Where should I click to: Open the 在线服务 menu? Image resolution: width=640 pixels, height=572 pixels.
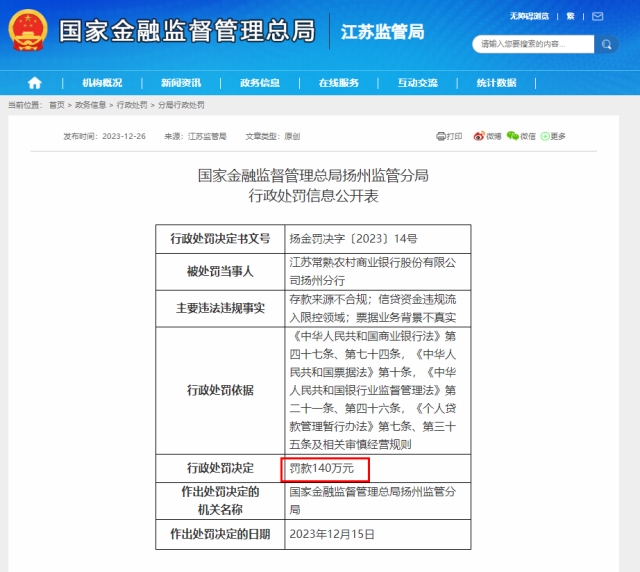339,83
